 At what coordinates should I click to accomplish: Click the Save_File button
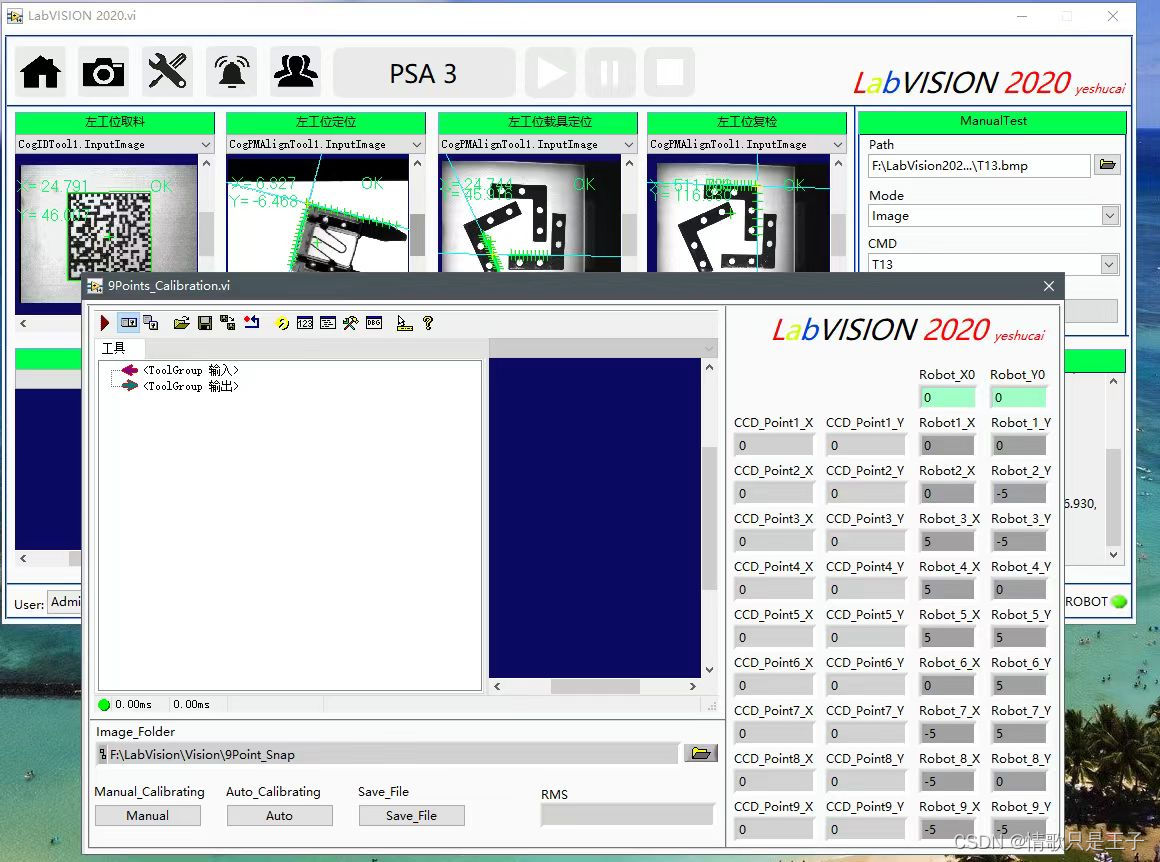pyautogui.click(x=411, y=815)
